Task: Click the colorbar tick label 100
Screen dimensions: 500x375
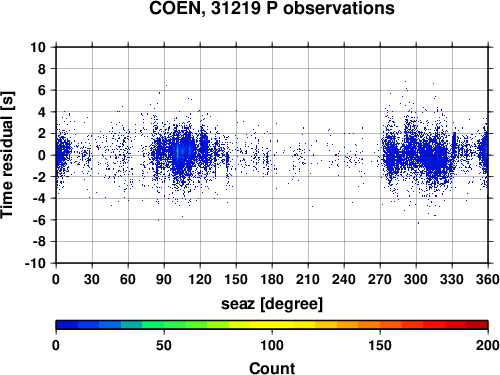Action: 272,345
